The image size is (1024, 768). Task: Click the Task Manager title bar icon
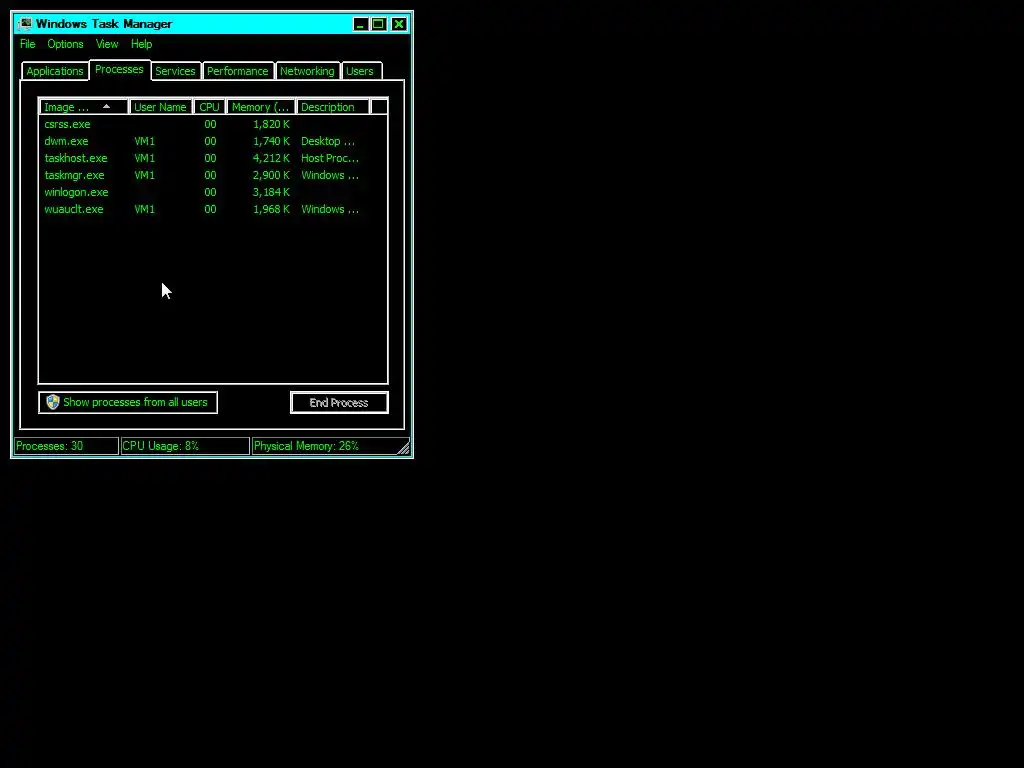click(x=25, y=24)
